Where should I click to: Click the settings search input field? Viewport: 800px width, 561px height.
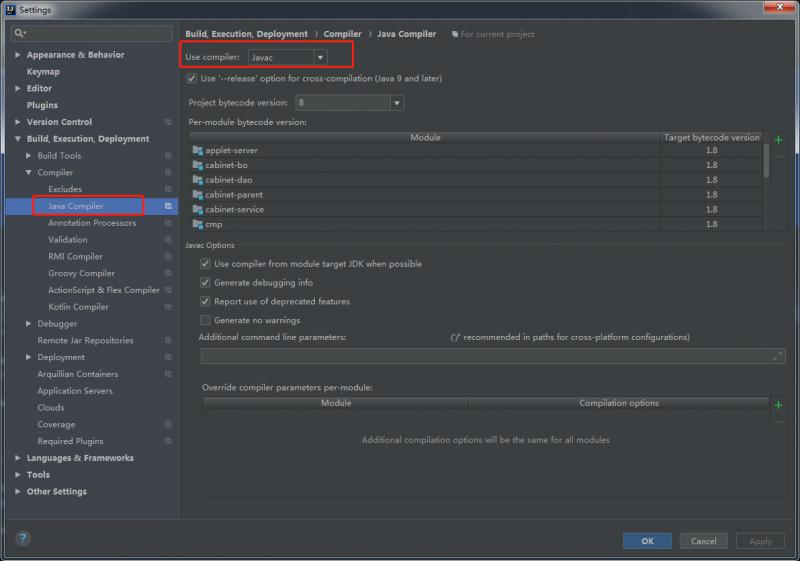click(x=92, y=33)
